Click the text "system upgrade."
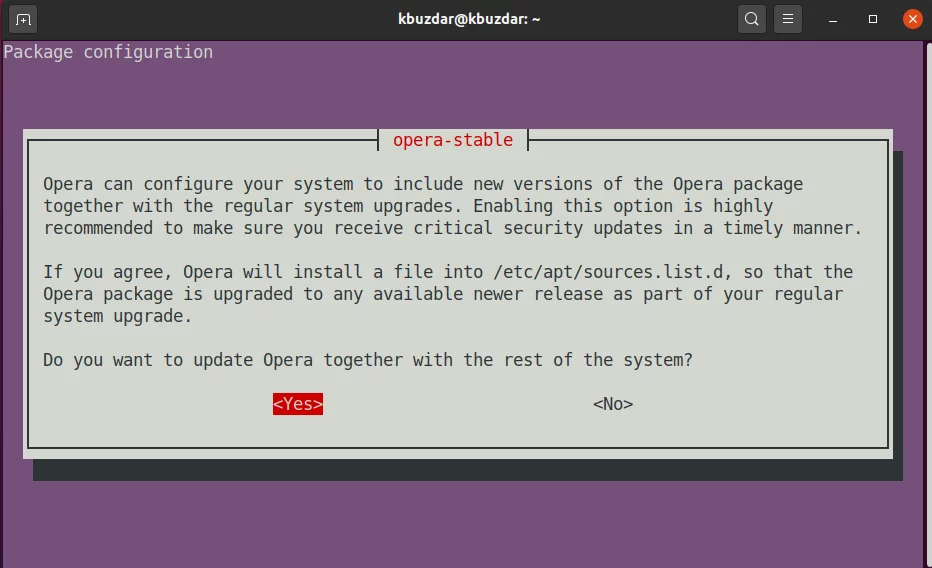This screenshot has width=932, height=568. click(118, 316)
